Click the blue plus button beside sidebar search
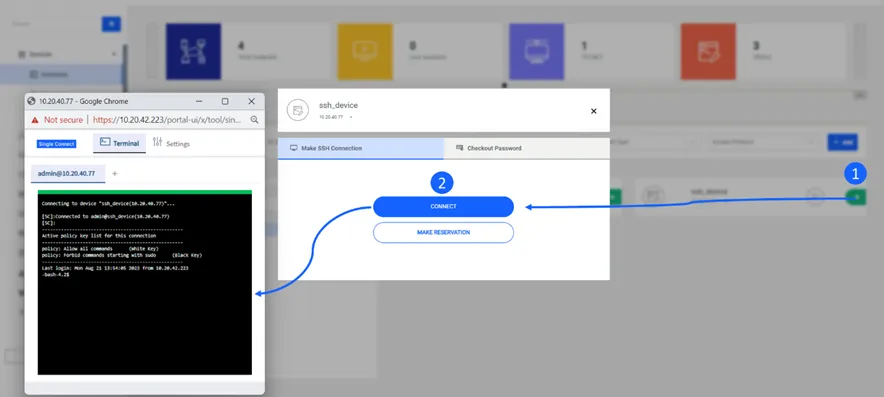Image resolution: width=884 pixels, height=397 pixels. (x=111, y=24)
